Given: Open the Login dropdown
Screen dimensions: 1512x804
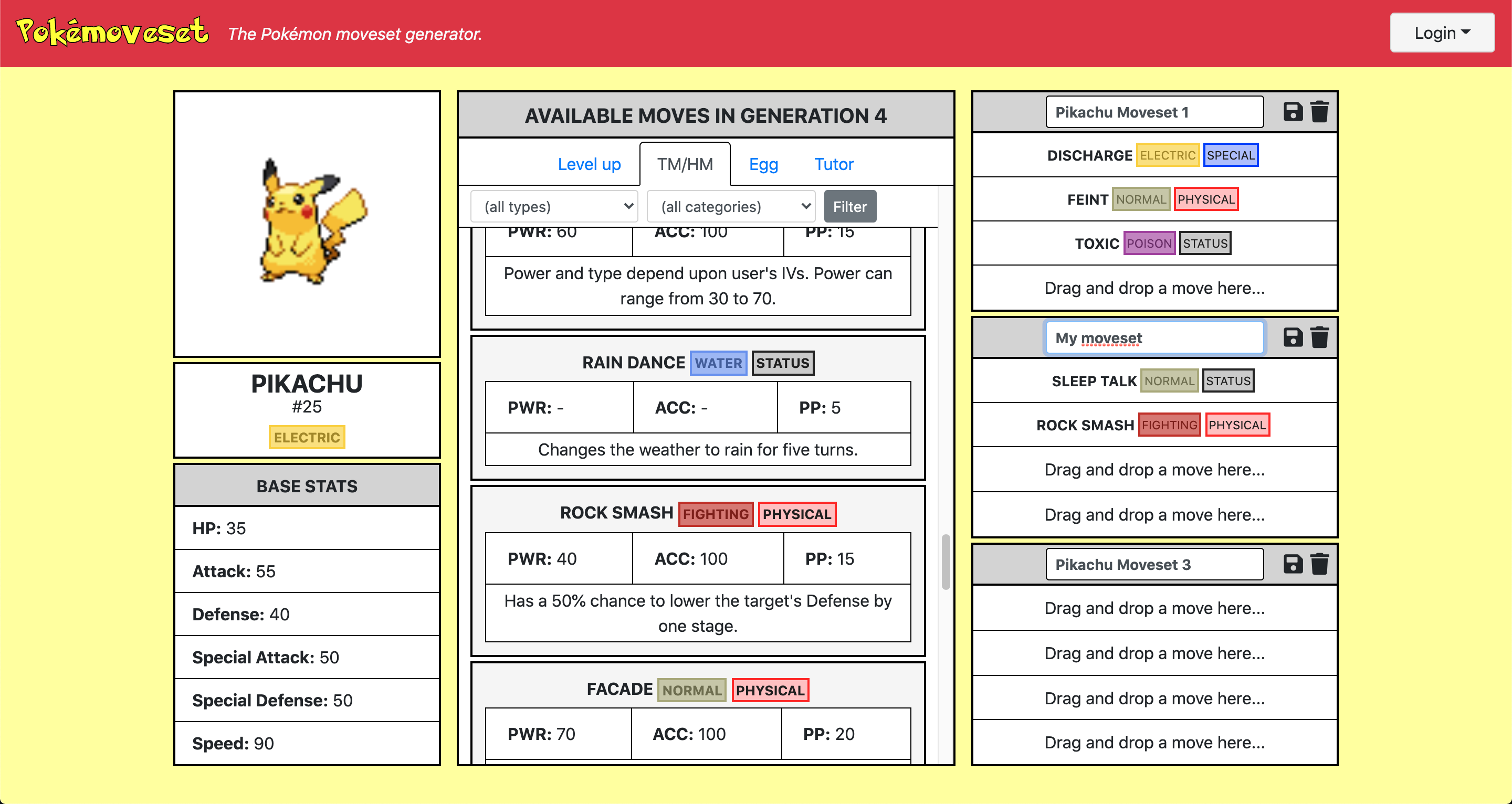Looking at the screenshot, I should click(x=1442, y=33).
